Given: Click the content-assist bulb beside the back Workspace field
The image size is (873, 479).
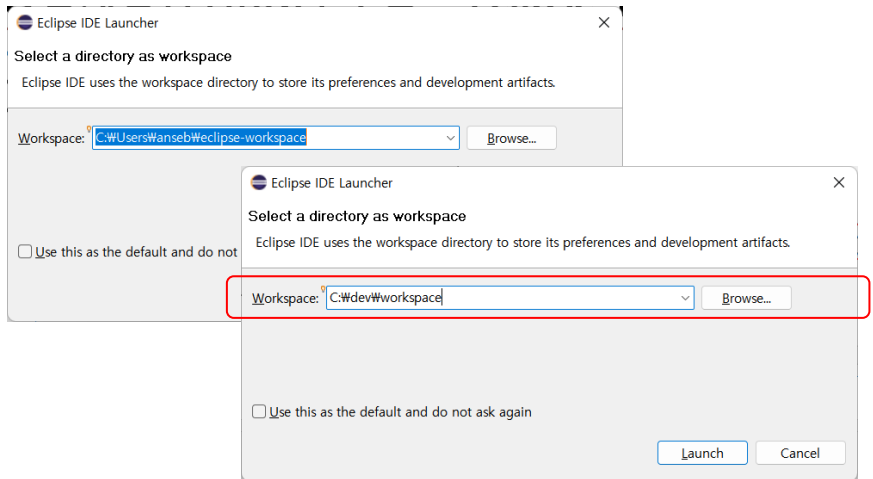Looking at the screenshot, I should click(x=89, y=129).
